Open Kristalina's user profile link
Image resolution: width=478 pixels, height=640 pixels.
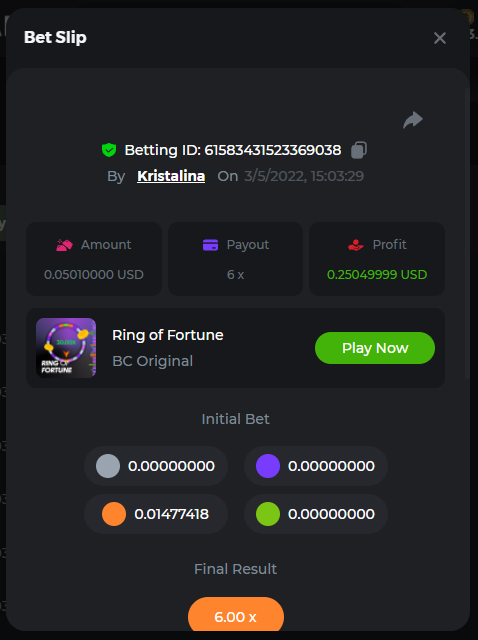171,176
